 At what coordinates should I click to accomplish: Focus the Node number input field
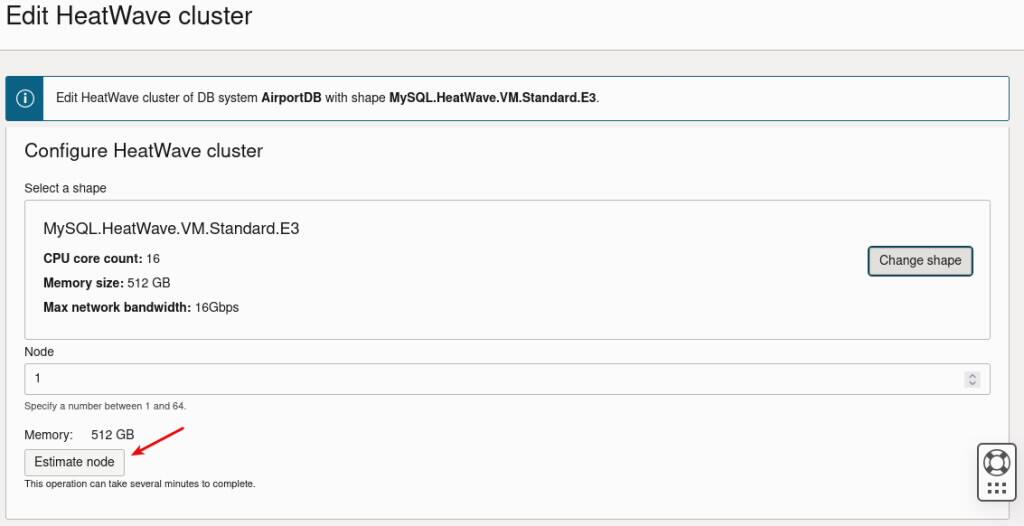[x=507, y=379]
